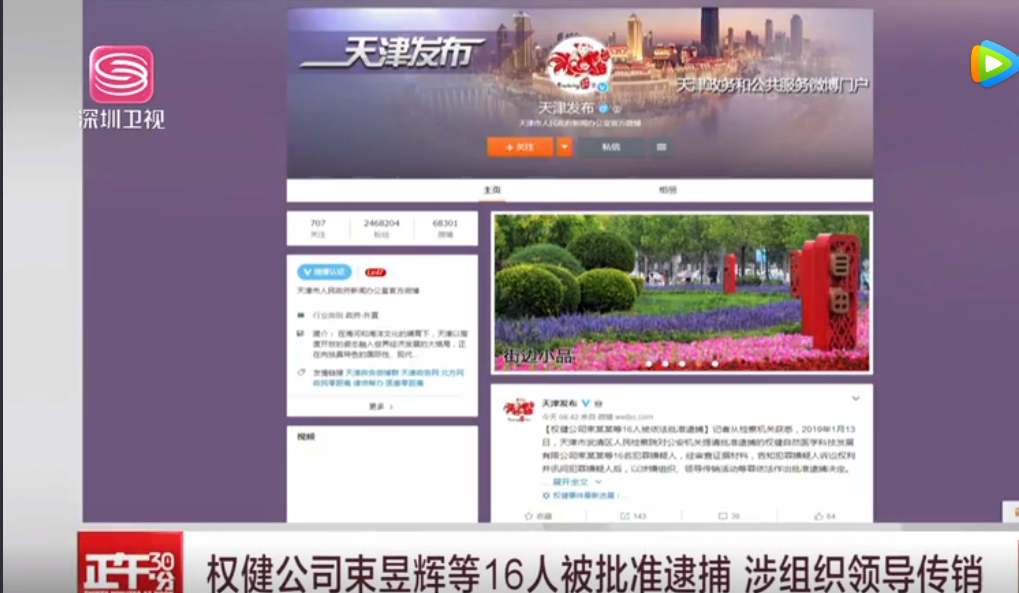Select the last slideshow indicator dot
This screenshot has width=1019, height=593.
click(x=715, y=364)
